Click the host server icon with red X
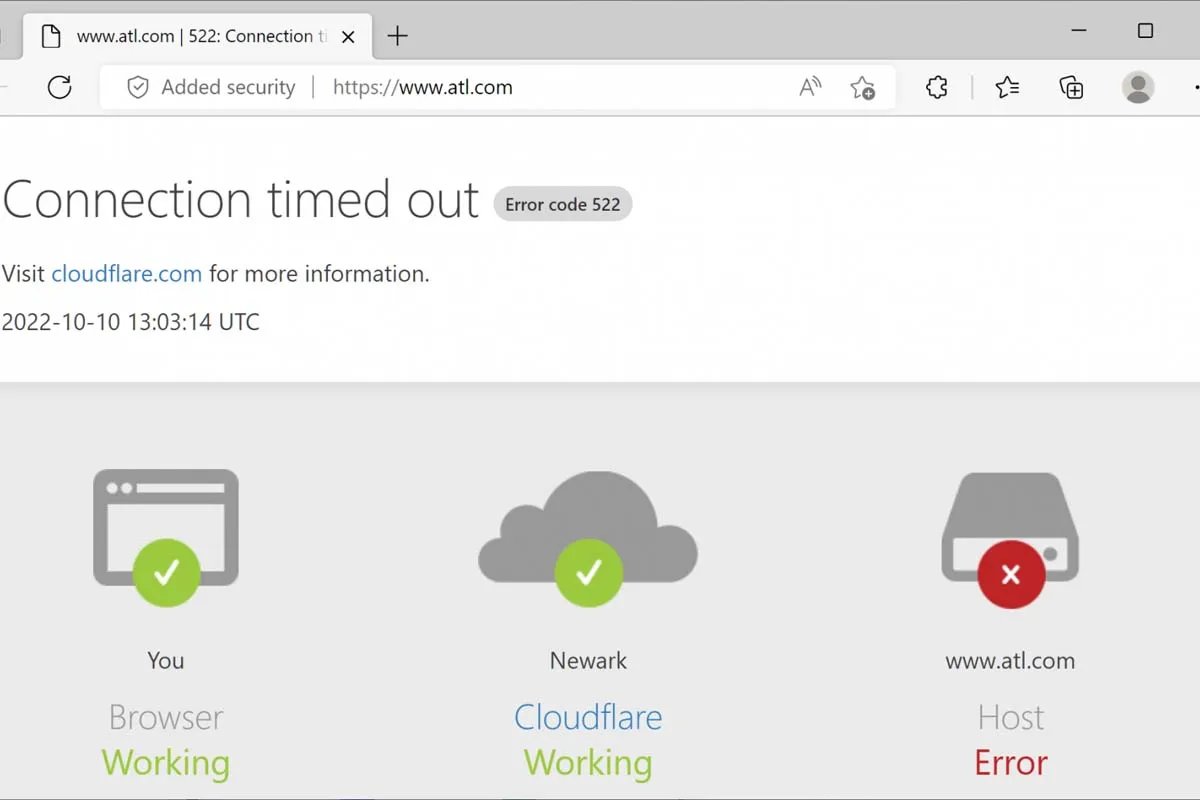This screenshot has width=1200, height=800. 1010,541
